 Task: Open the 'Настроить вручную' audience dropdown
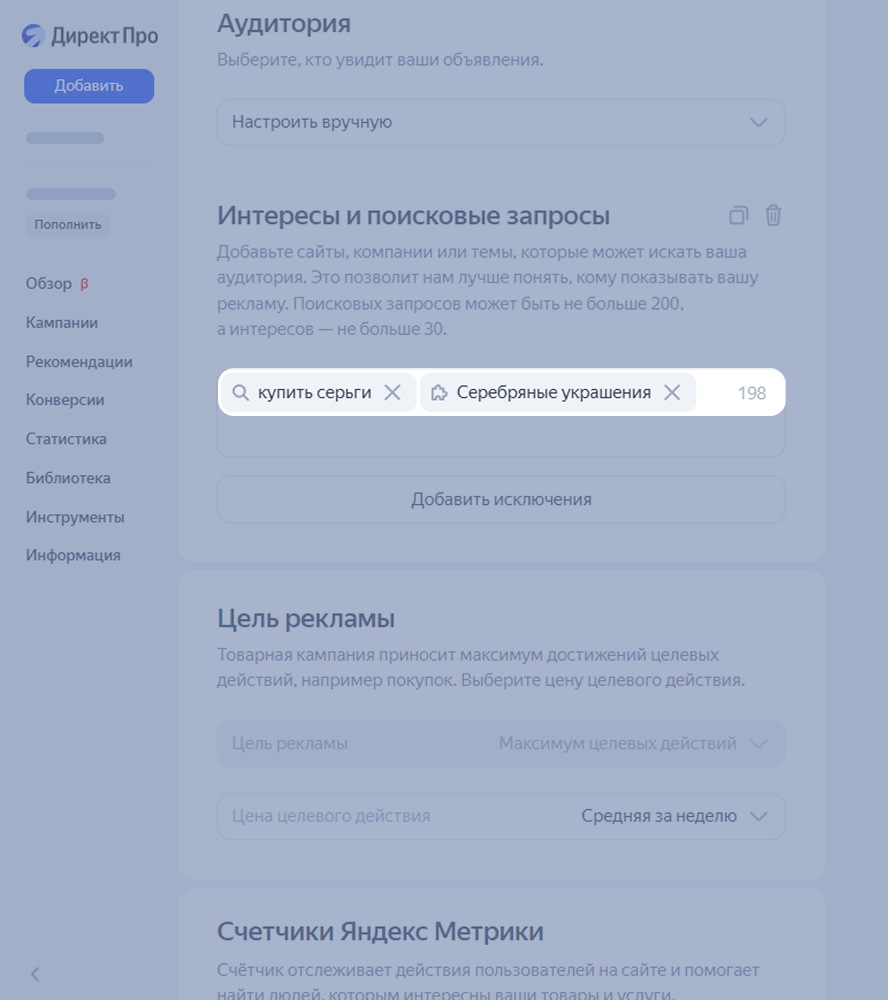(x=501, y=122)
